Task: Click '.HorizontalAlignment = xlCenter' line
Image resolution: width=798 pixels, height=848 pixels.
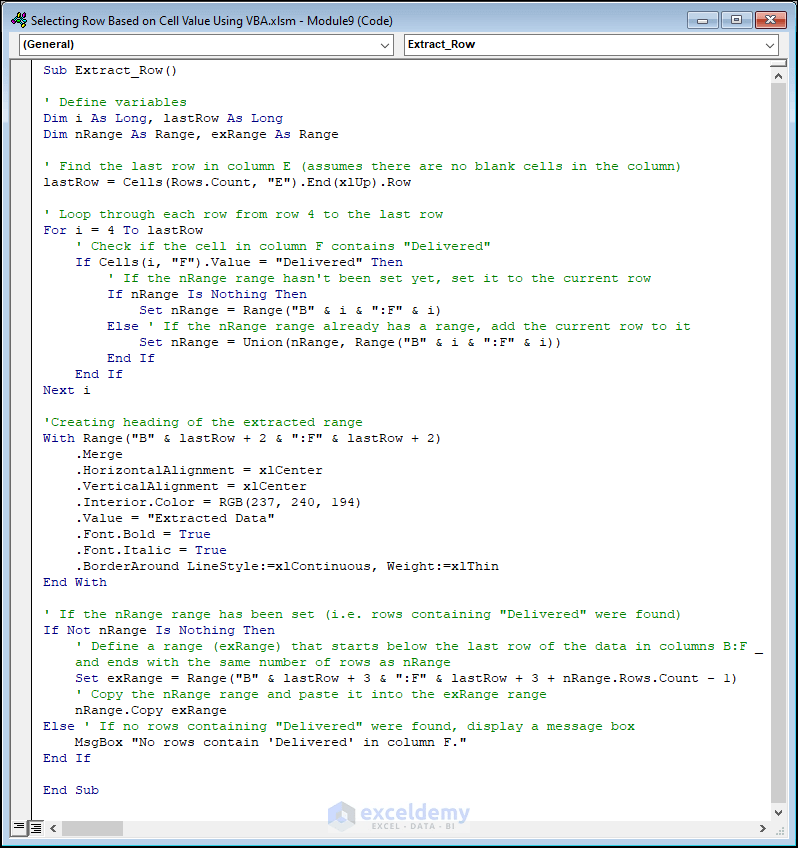Action: [x=199, y=471]
